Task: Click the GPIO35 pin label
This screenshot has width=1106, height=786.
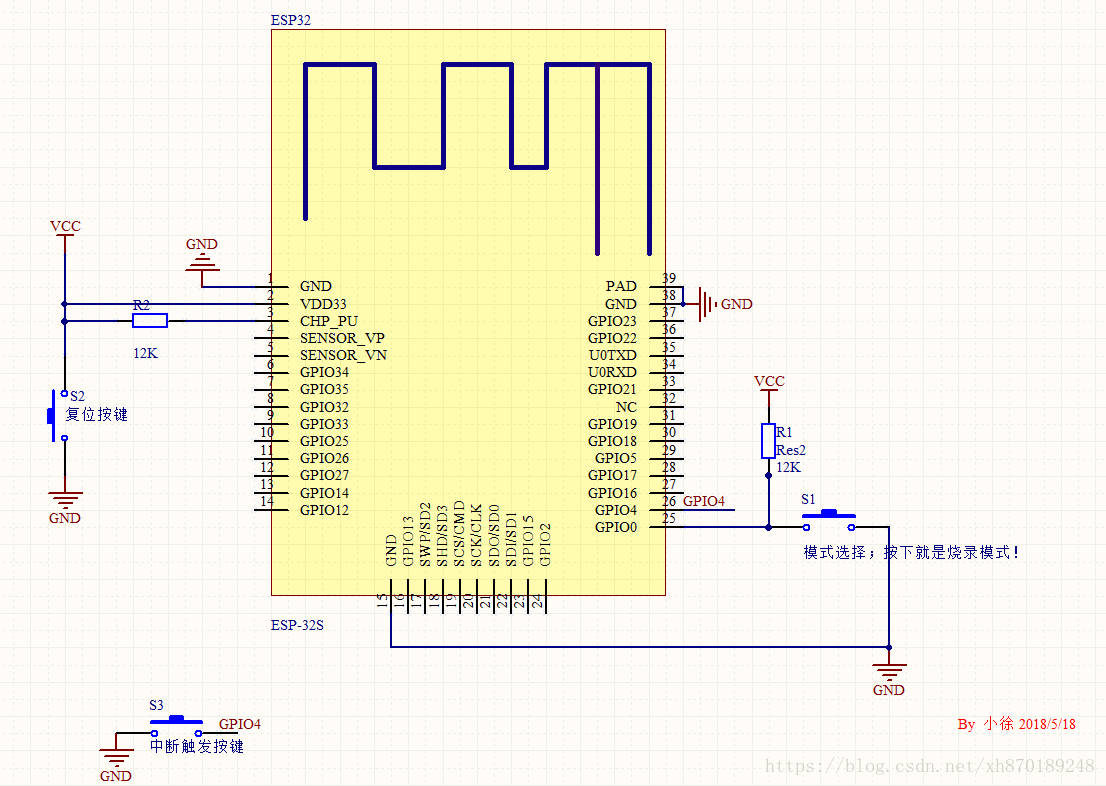Action: (324, 389)
